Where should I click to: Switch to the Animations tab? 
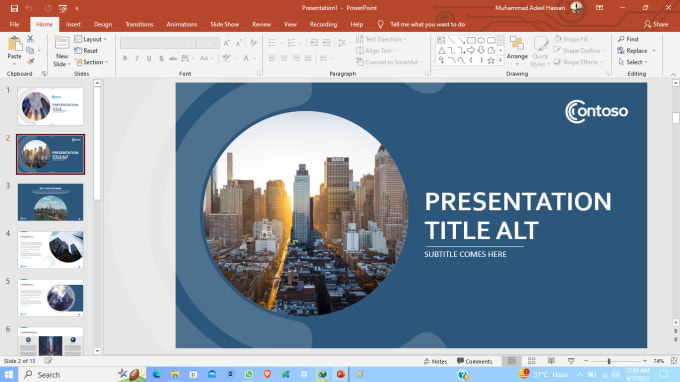(182, 24)
